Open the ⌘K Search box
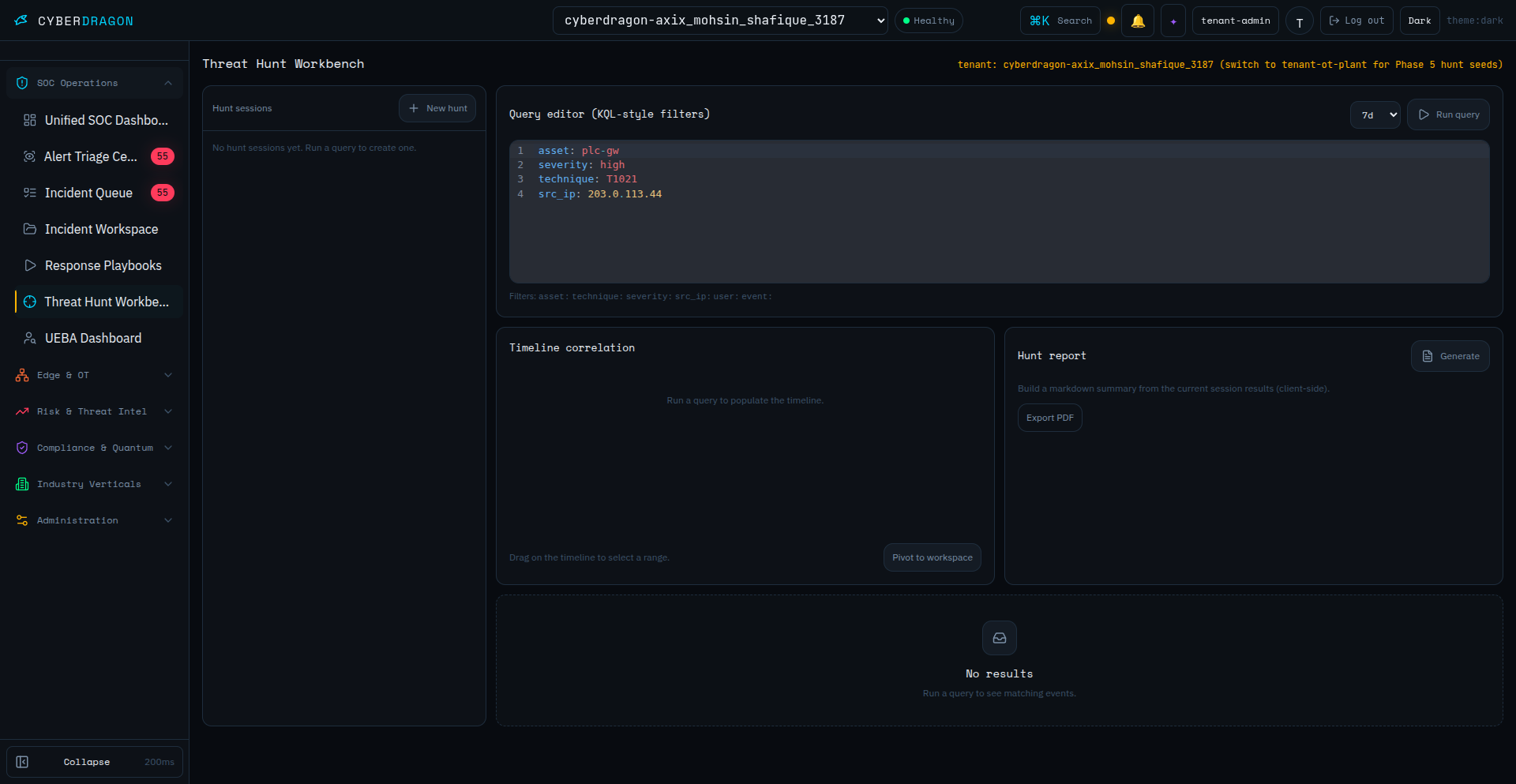 pyautogui.click(x=1060, y=21)
